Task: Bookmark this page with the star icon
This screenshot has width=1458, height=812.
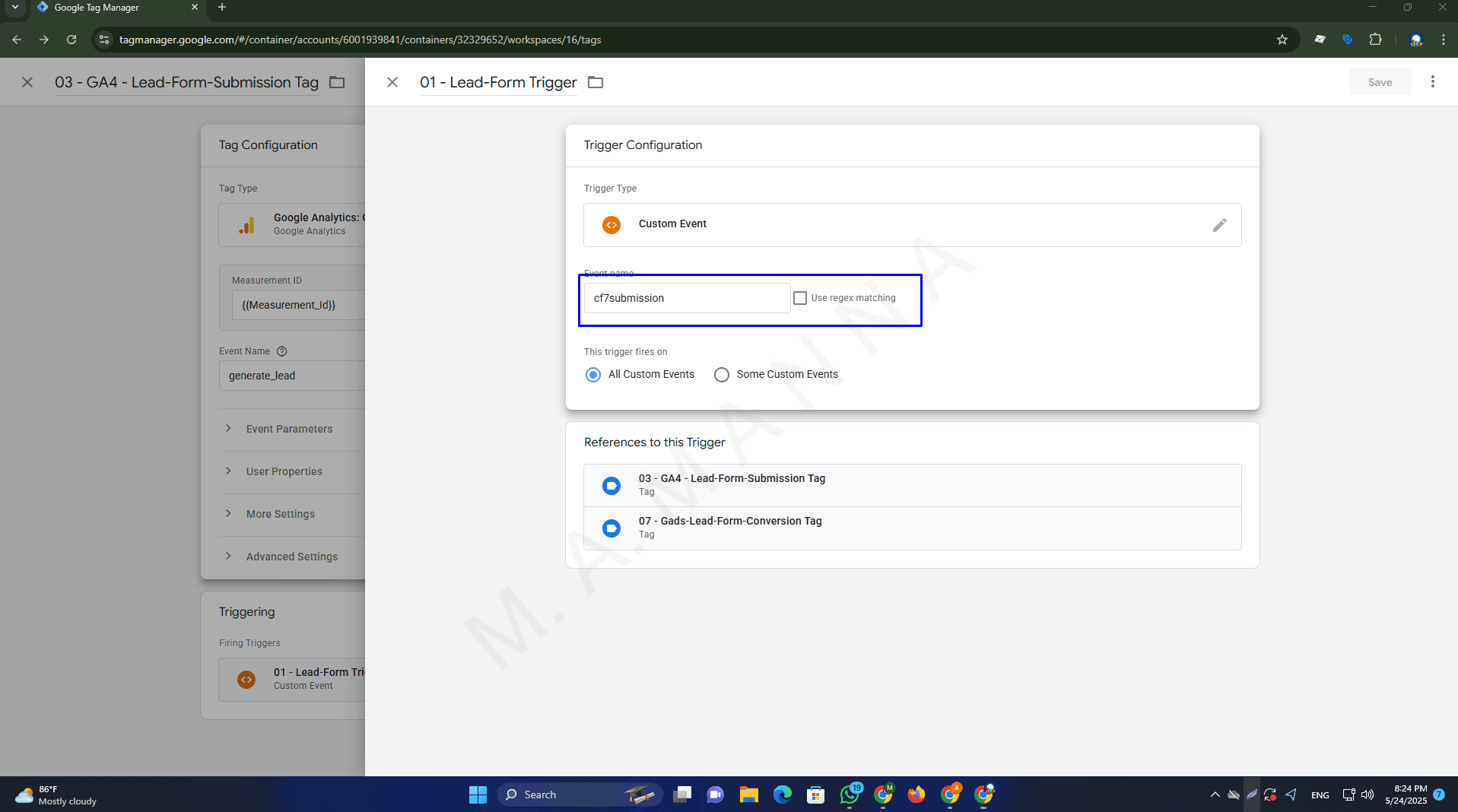Action: [x=1282, y=40]
